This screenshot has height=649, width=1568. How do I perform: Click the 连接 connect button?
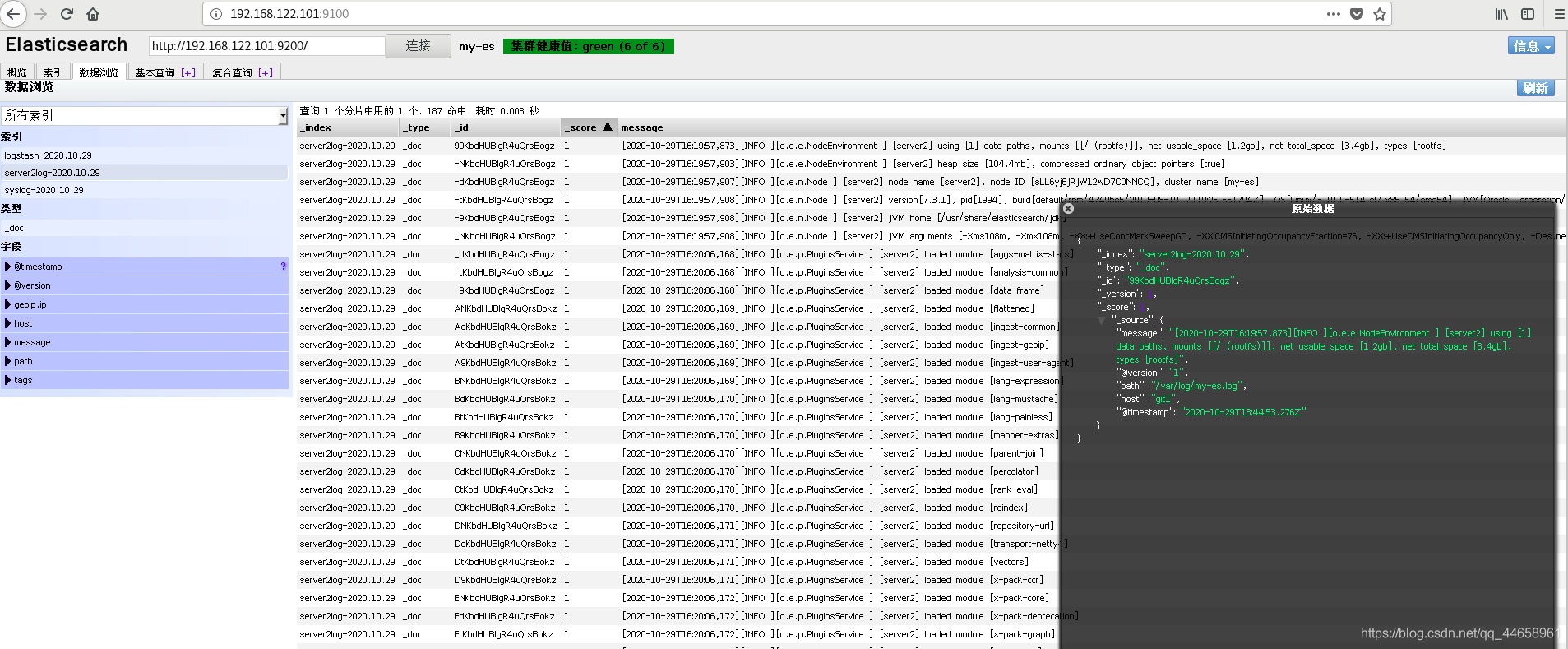pyautogui.click(x=419, y=46)
